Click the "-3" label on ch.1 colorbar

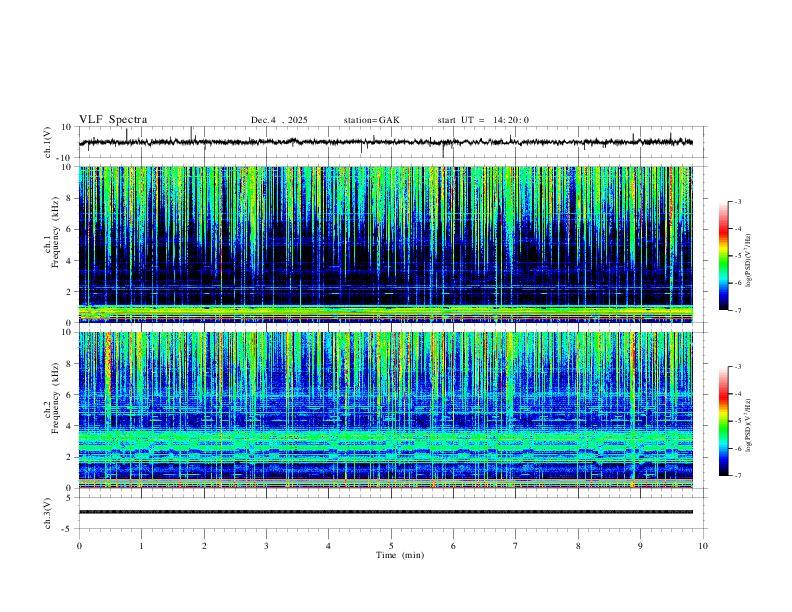tap(737, 201)
